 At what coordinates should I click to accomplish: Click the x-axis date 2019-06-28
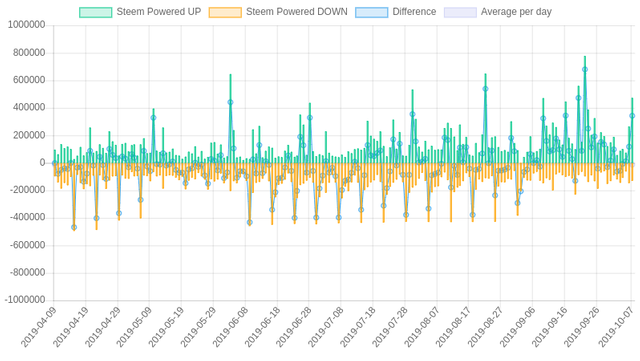(294, 327)
